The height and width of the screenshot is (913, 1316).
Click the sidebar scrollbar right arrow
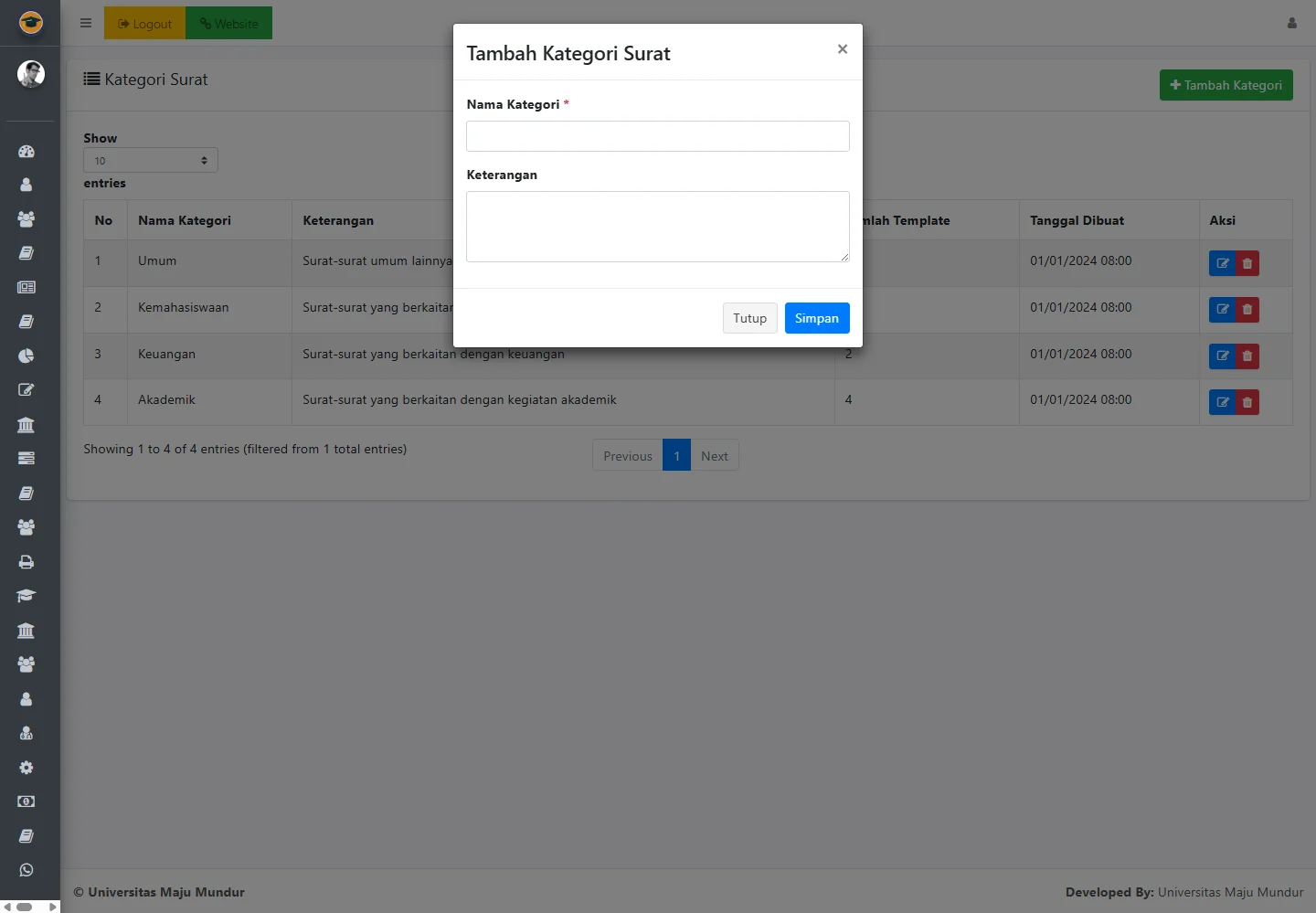[x=53, y=907]
